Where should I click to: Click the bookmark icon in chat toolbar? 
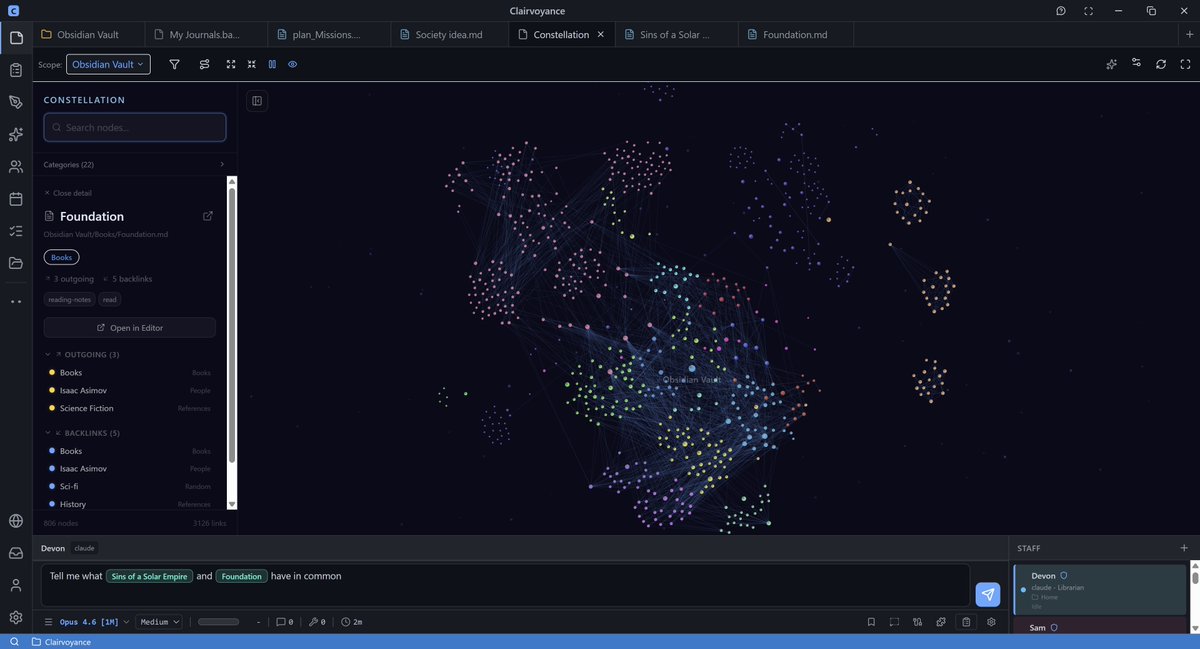pos(871,622)
